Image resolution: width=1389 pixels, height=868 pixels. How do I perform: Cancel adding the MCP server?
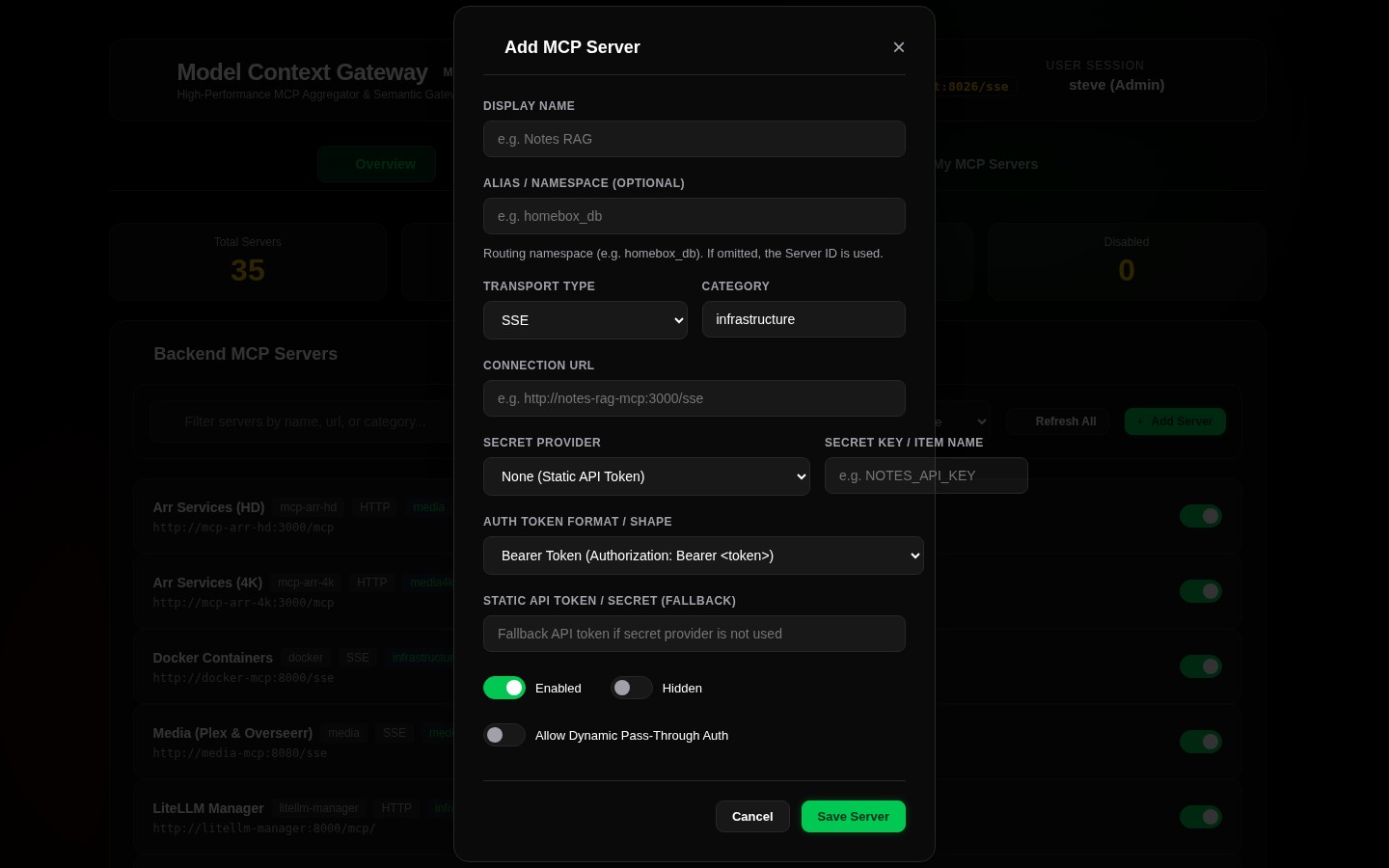(752, 816)
